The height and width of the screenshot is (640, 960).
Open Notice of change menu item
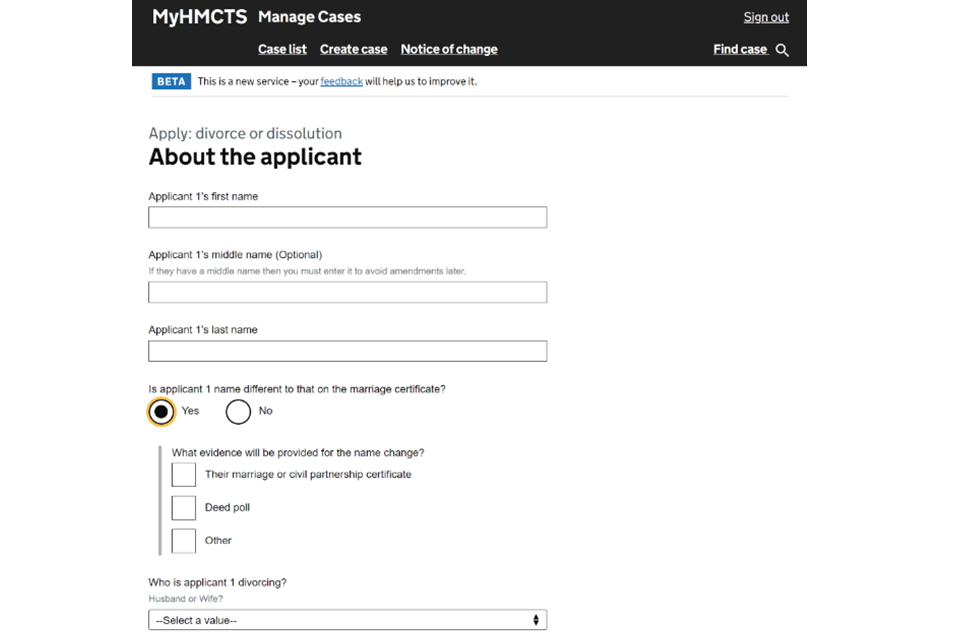coord(448,49)
